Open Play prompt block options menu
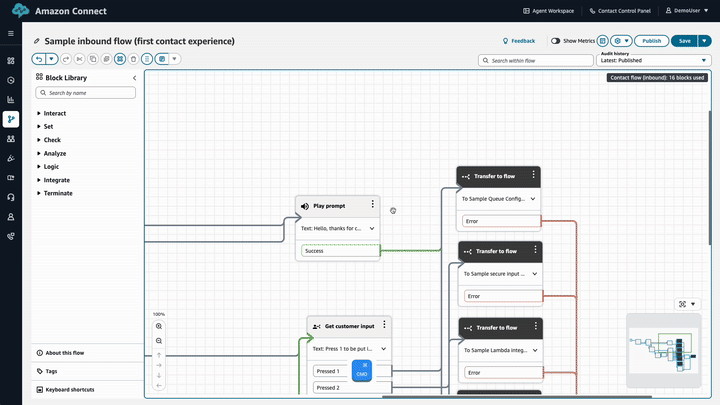This screenshot has height=405, width=720. (372, 205)
